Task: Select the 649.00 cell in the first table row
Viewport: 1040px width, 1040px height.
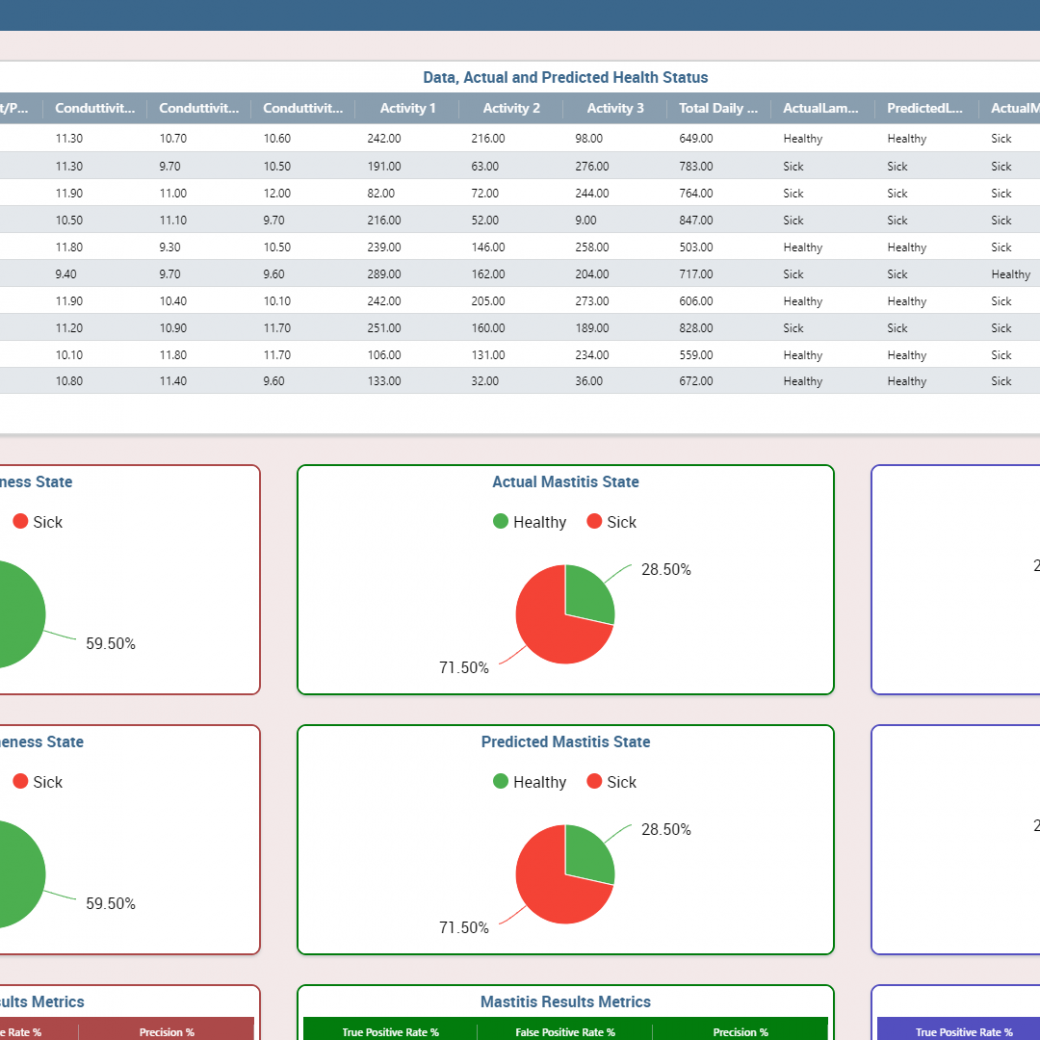Action: point(696,139)
